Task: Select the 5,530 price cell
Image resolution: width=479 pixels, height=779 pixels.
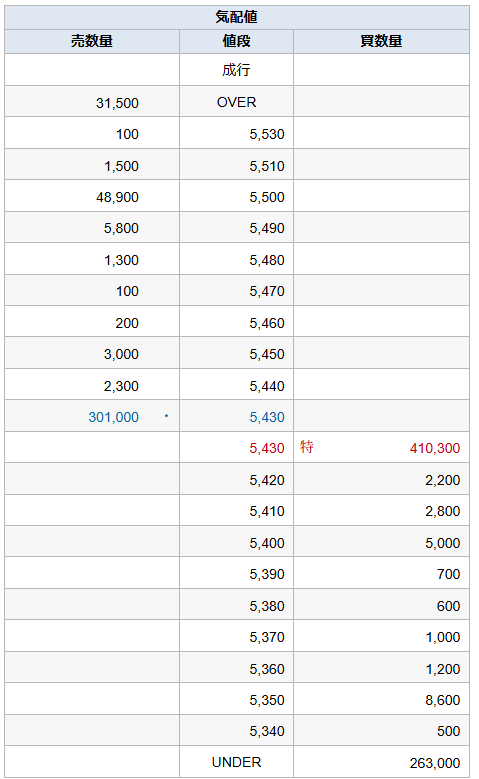Action: pyautogui.click(x=237, y=134)
